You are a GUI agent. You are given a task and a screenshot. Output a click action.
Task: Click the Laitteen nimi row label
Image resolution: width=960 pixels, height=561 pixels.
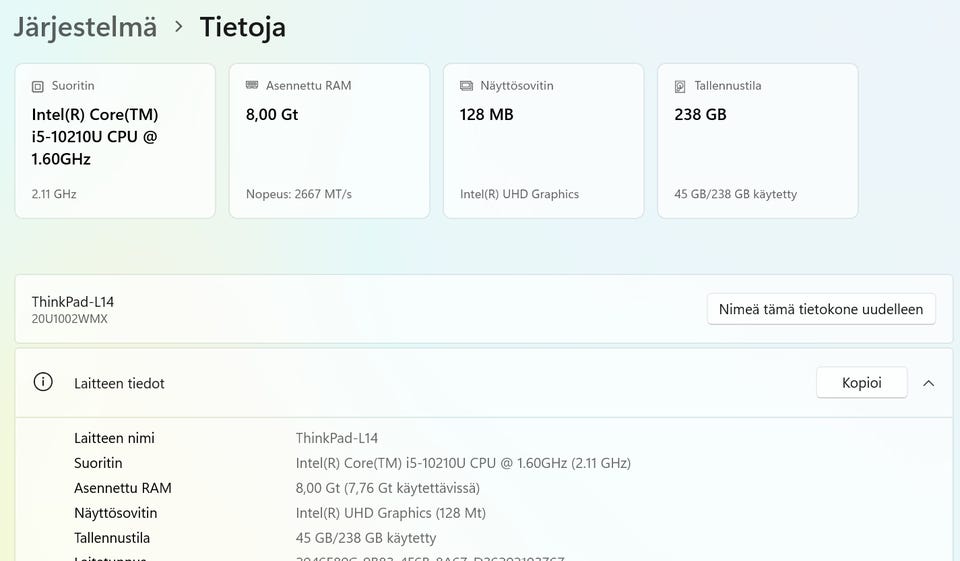pyautogui.click(x=114, y=438)
